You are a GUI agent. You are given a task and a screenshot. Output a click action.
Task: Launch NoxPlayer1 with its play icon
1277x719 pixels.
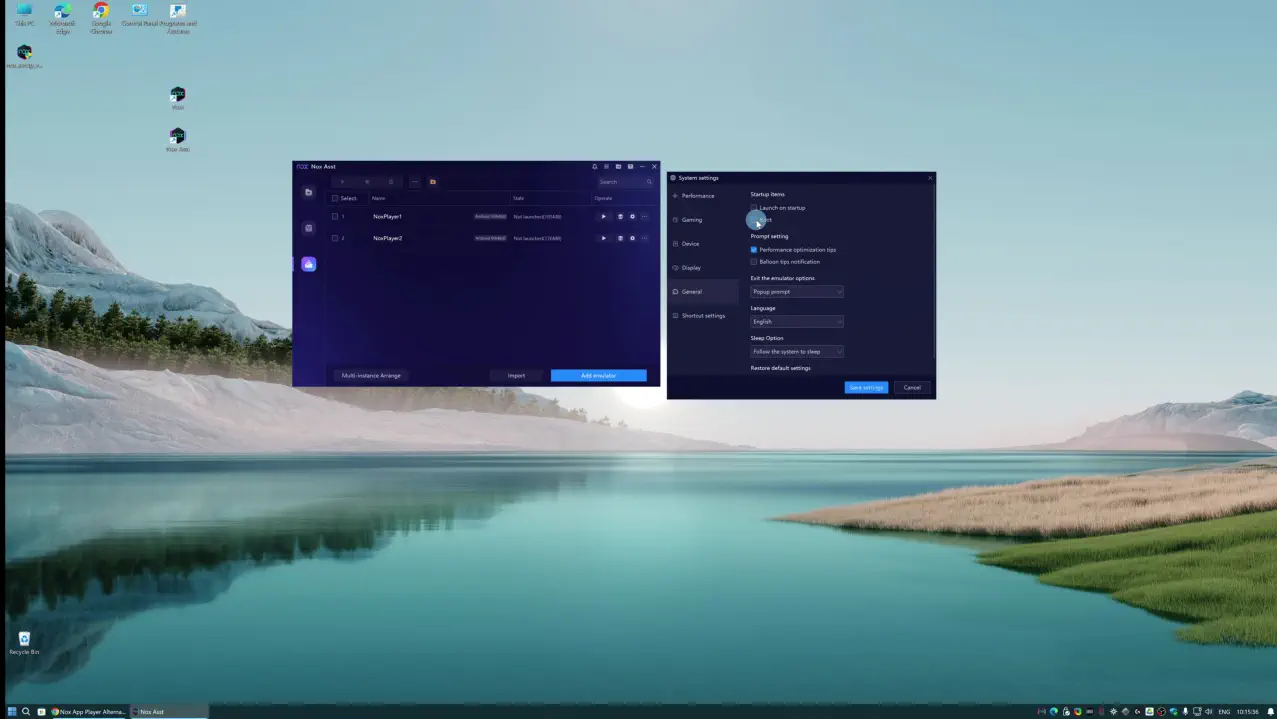(x=603, y=216)
